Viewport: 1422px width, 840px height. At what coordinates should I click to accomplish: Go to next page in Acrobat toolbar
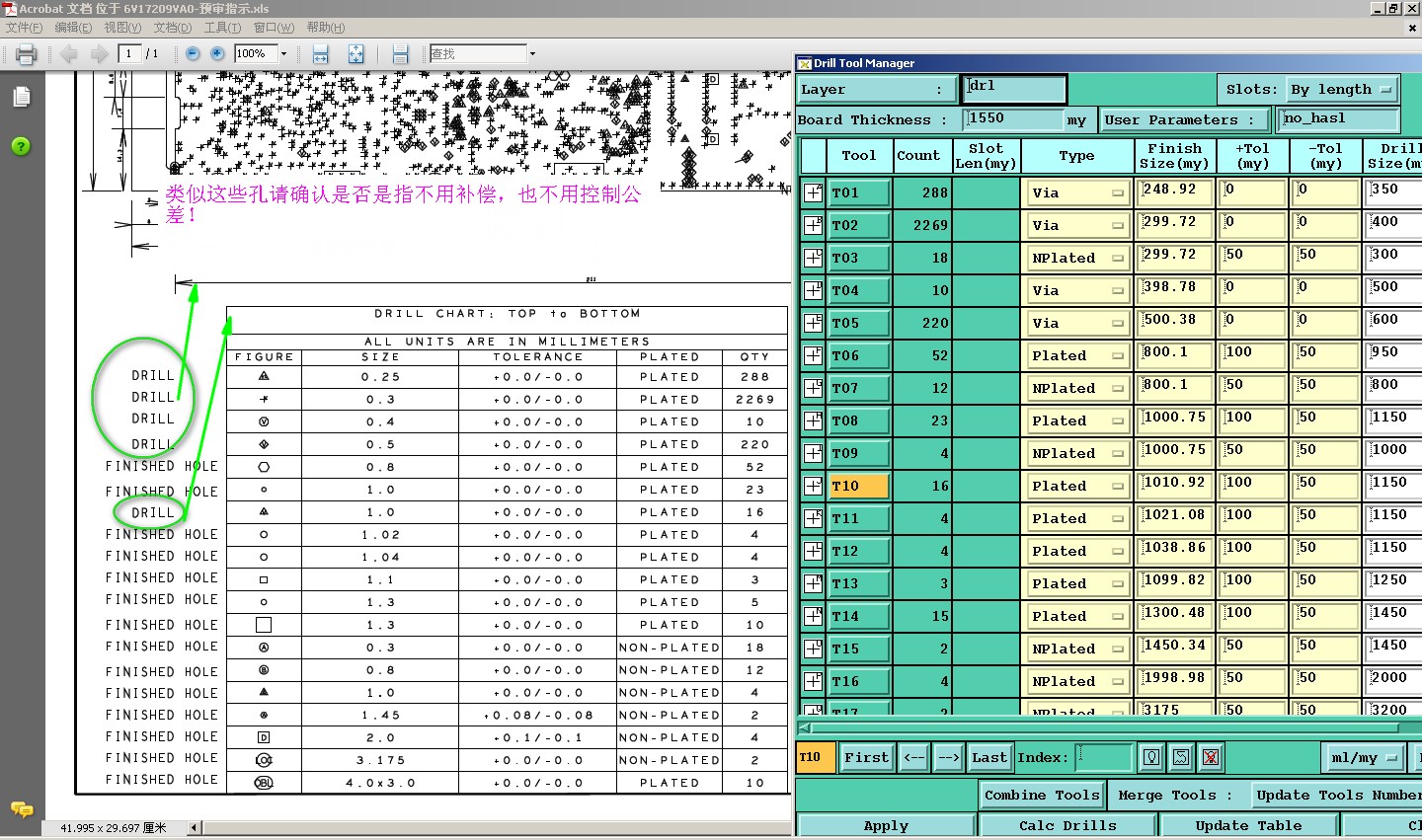coord(99,54)
